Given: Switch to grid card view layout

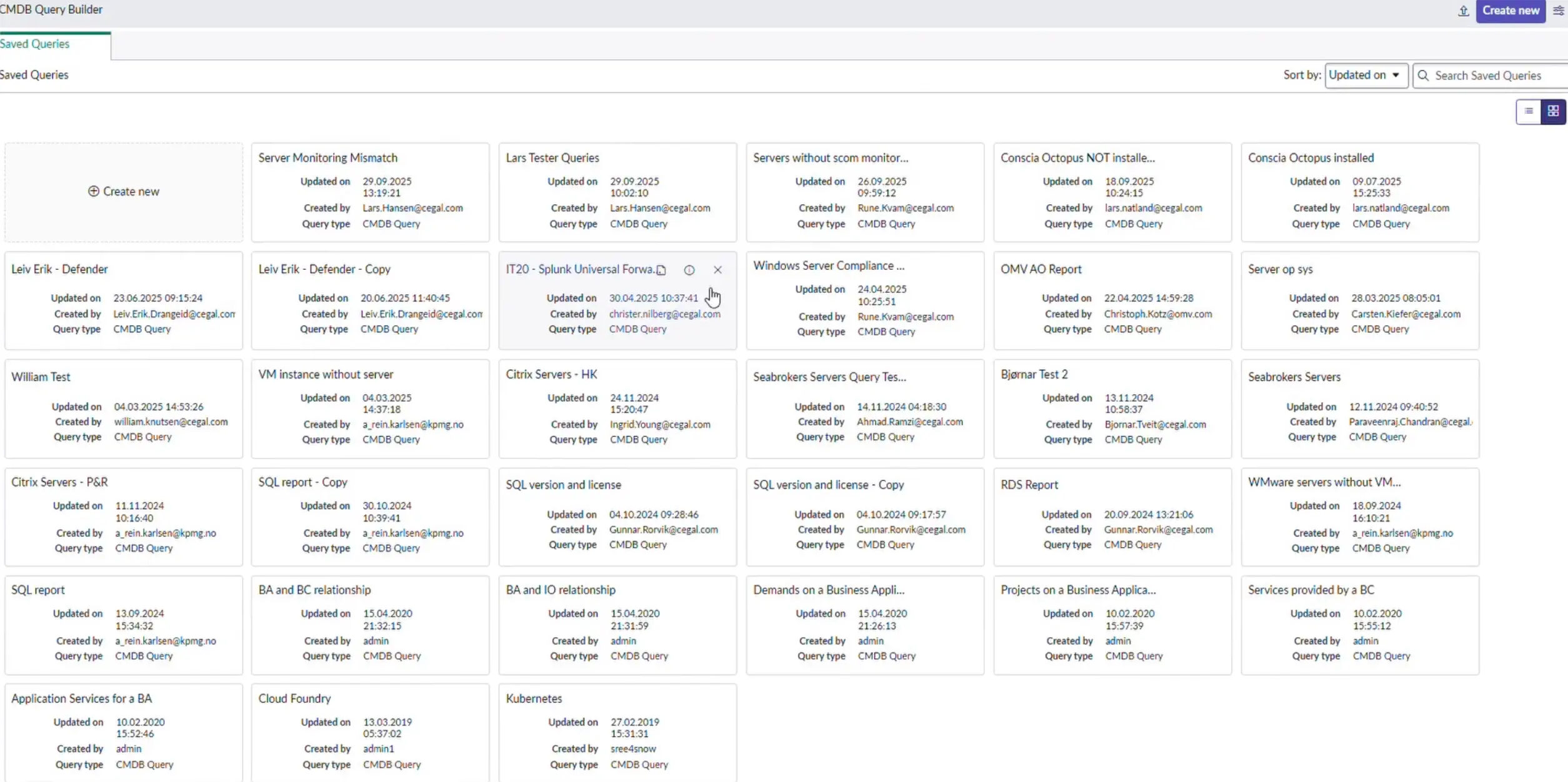Looking at the screenshot, I should click(x=1553, y=112).
